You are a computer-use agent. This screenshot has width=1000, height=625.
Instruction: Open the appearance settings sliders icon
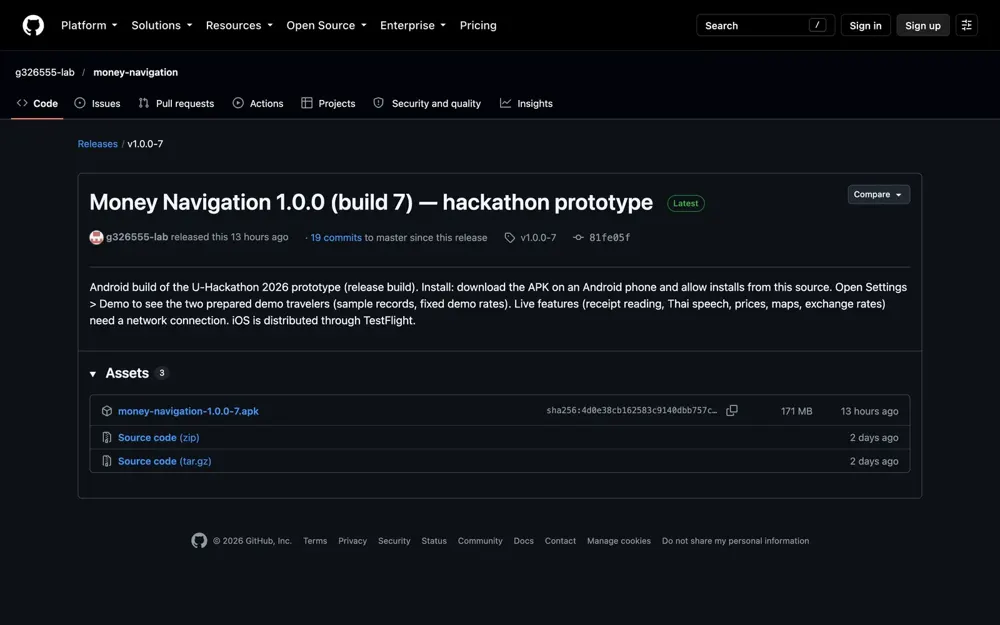[x=966, y=26]
